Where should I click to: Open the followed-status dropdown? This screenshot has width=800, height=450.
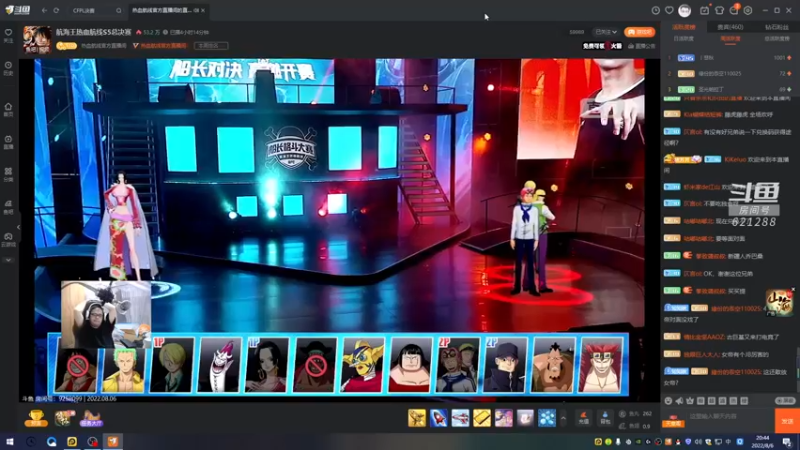coord(606,32)
